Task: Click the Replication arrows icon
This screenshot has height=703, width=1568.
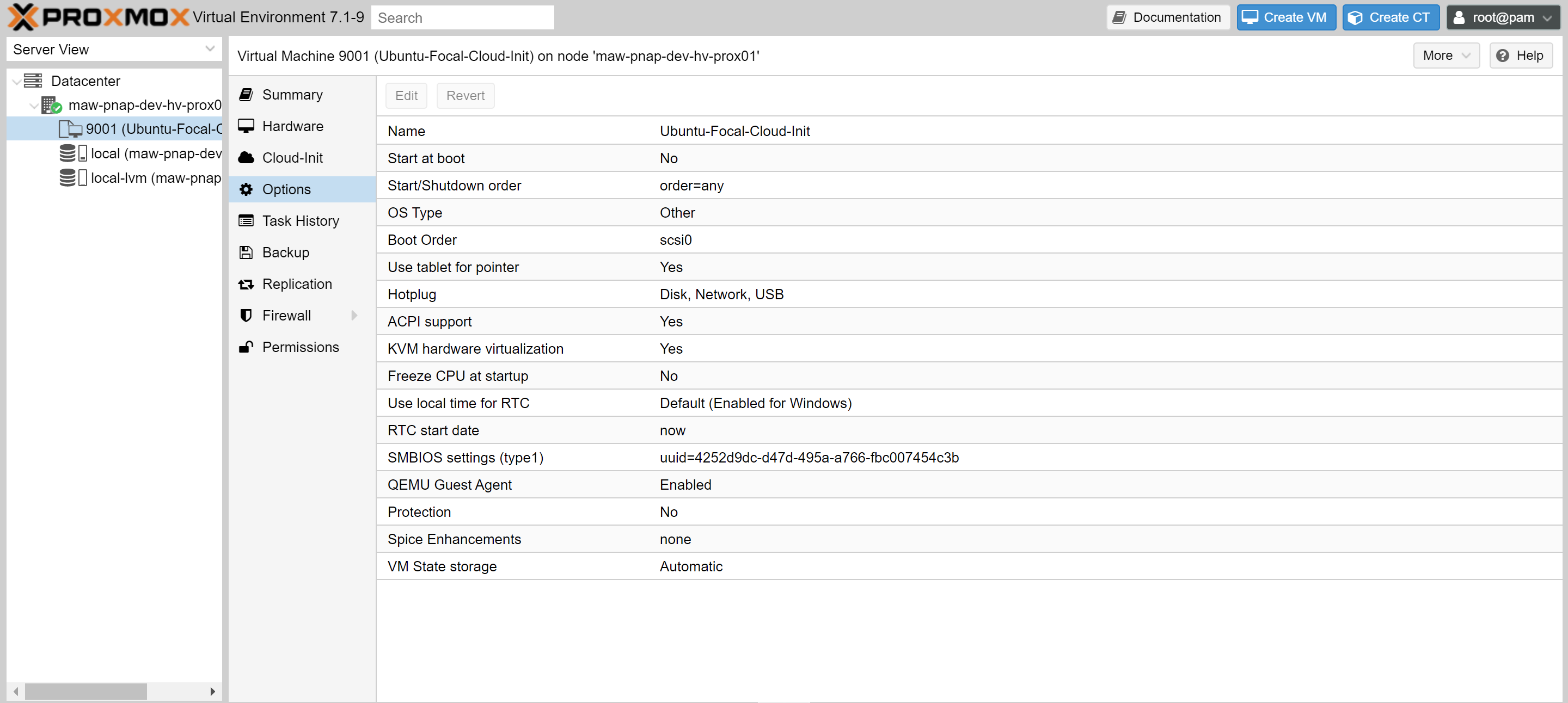Action: pos(246,283)
